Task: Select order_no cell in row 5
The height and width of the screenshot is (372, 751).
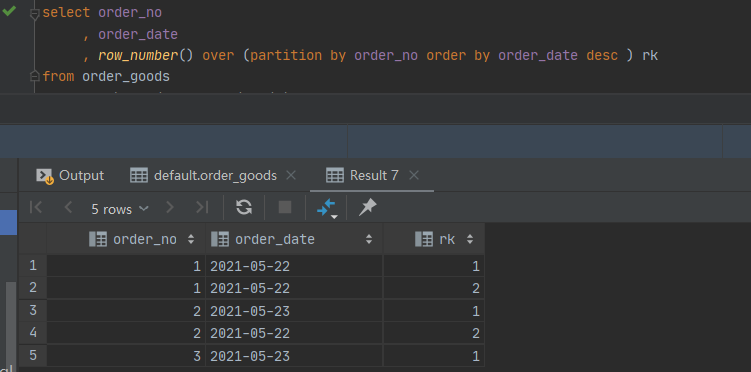Action: (x=126, y=356)
